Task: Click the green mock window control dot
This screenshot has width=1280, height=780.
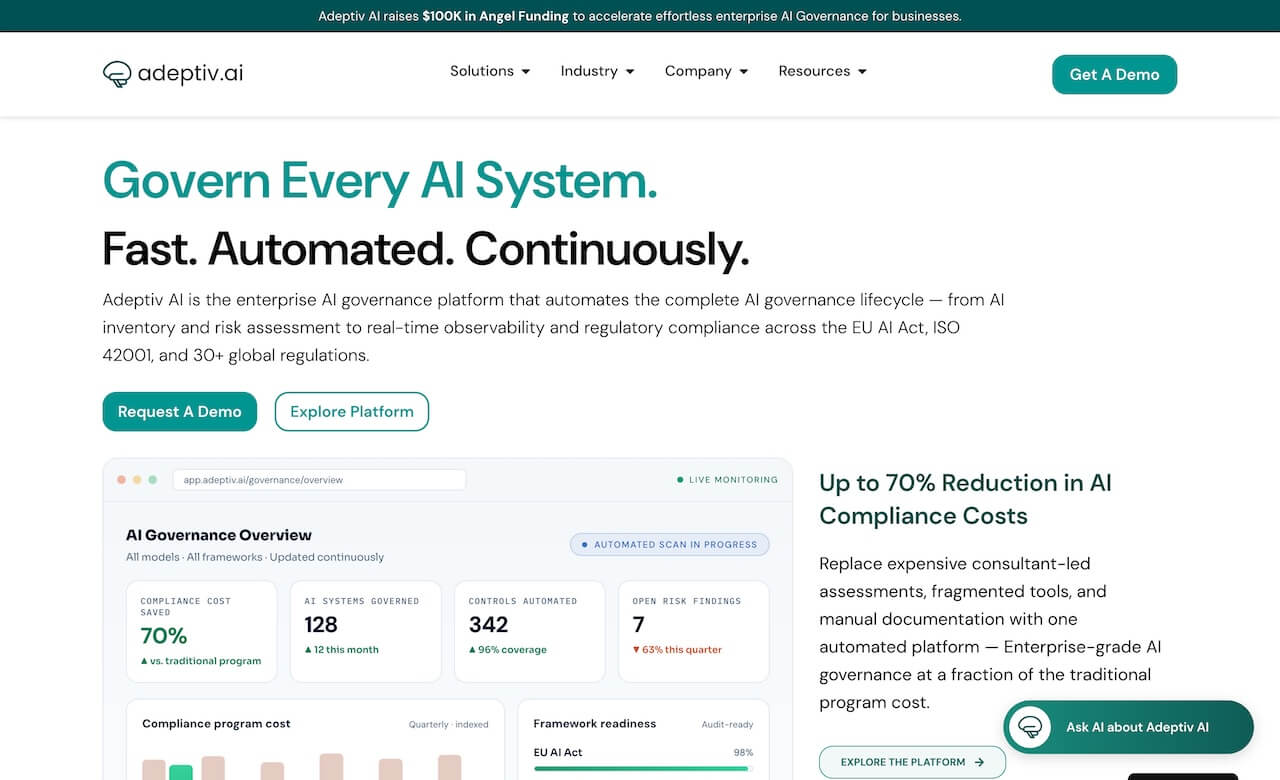Action: click(x=153, y=480)
